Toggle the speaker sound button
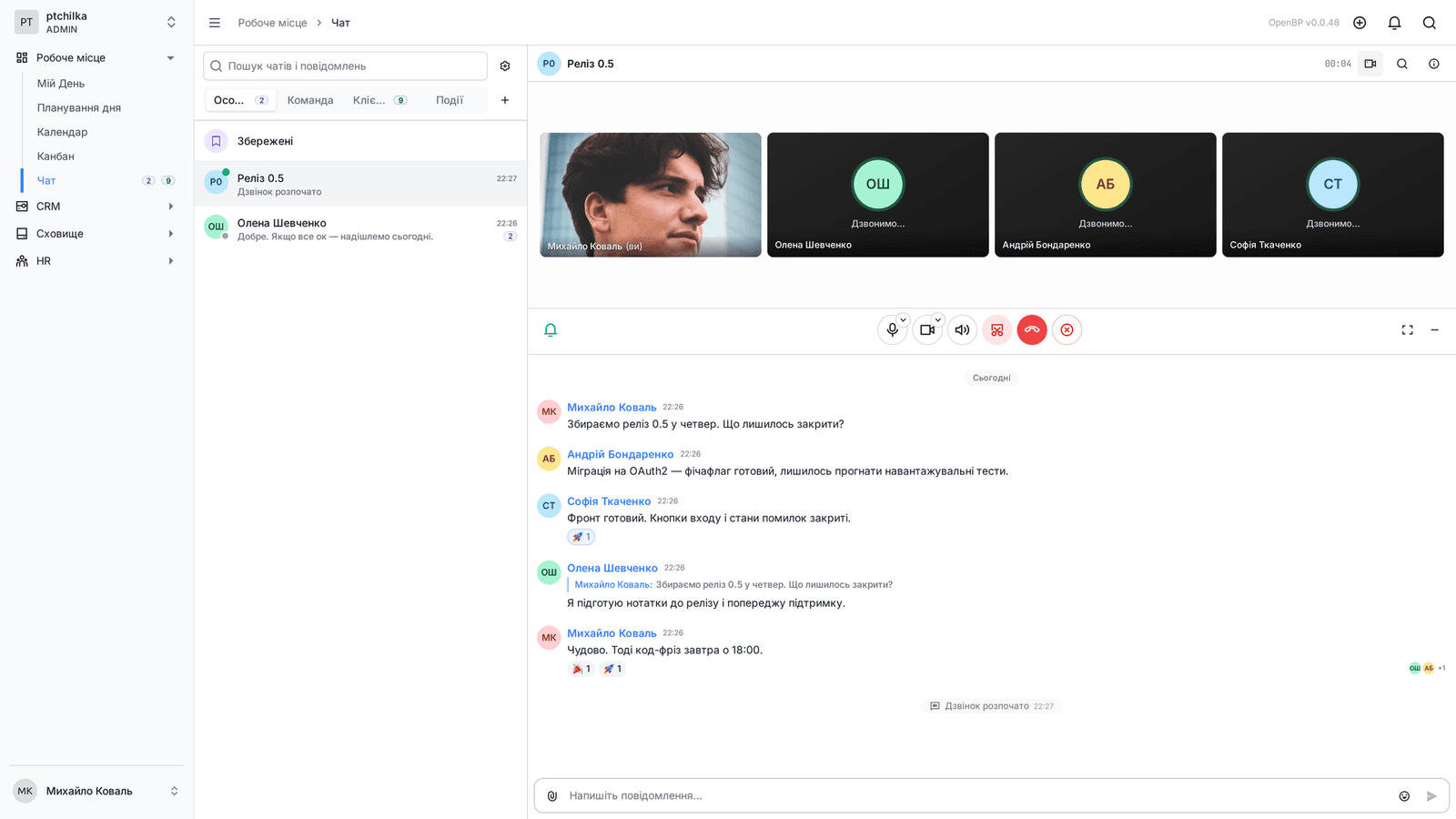Screen dimensions: 1456x819 [962, 330]
